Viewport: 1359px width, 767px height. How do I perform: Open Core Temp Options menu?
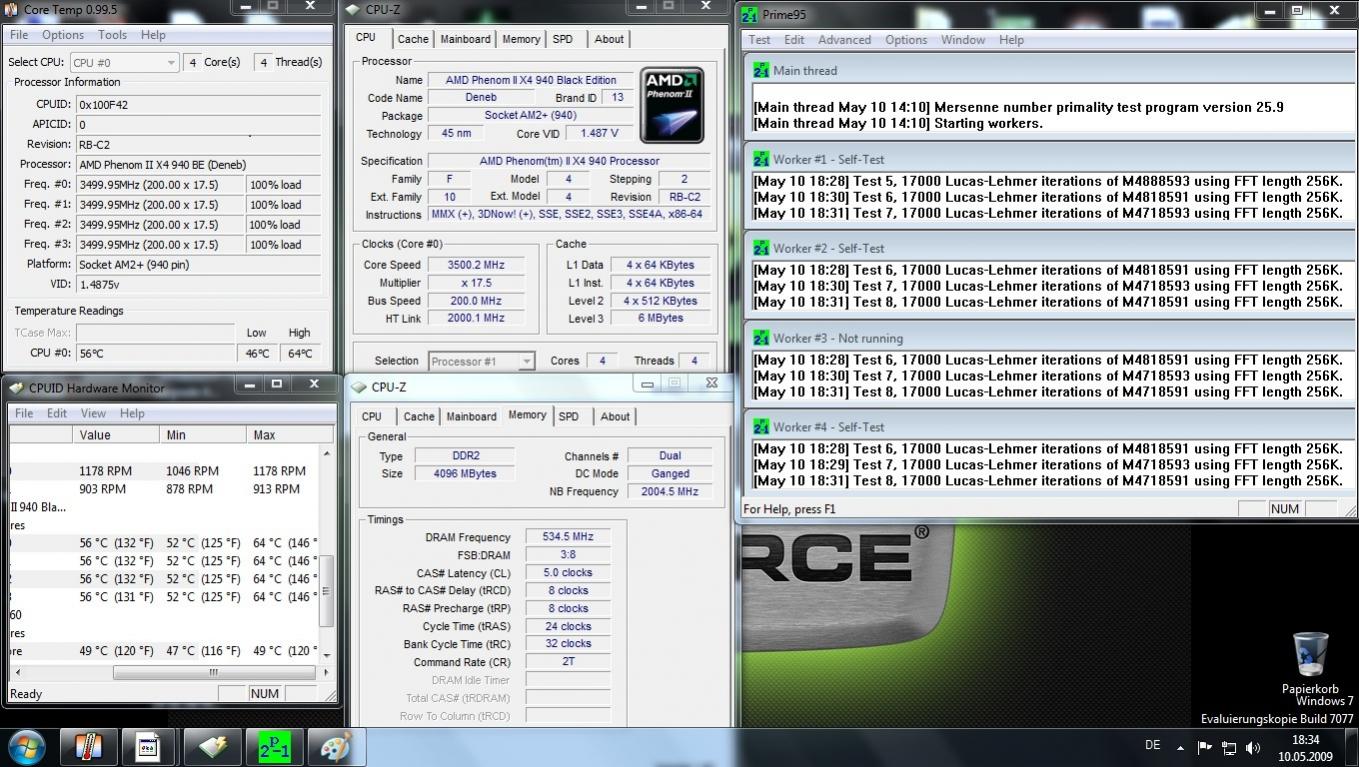(x=63, y=35)
